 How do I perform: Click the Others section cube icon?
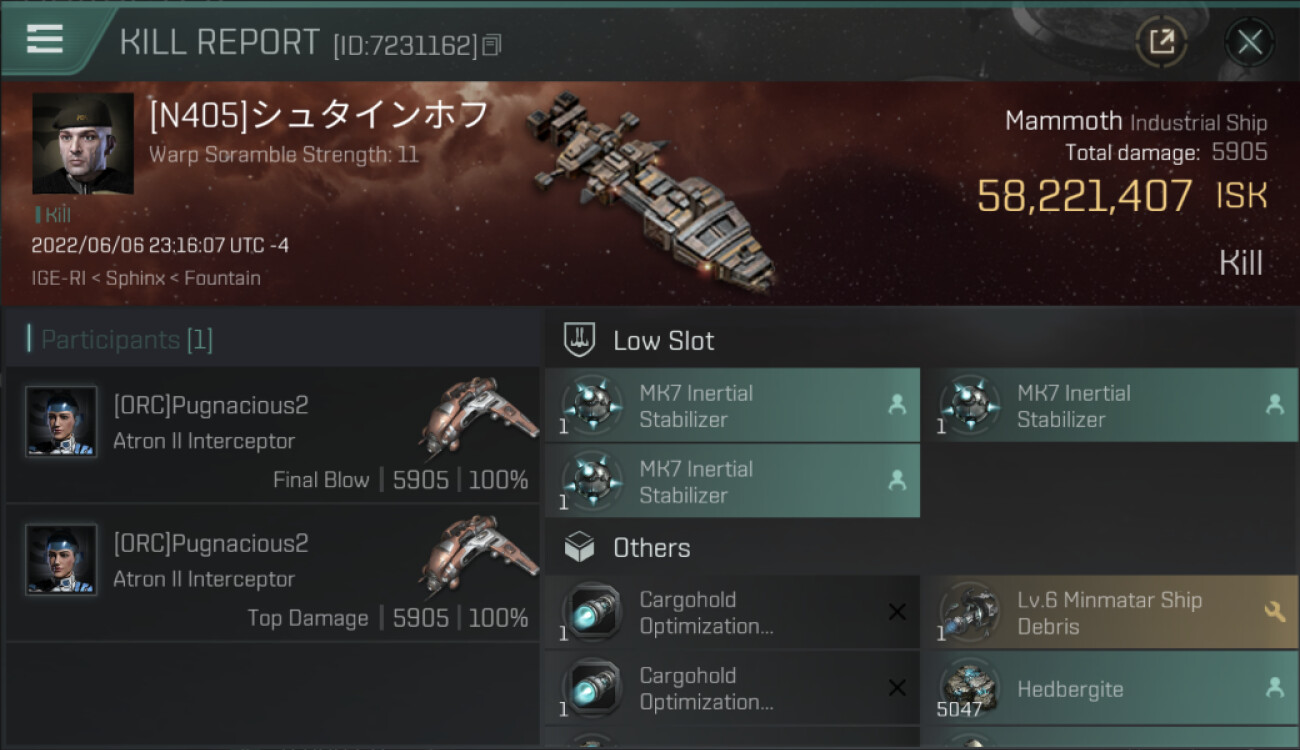pyautogui.click(x=580, y=548)
